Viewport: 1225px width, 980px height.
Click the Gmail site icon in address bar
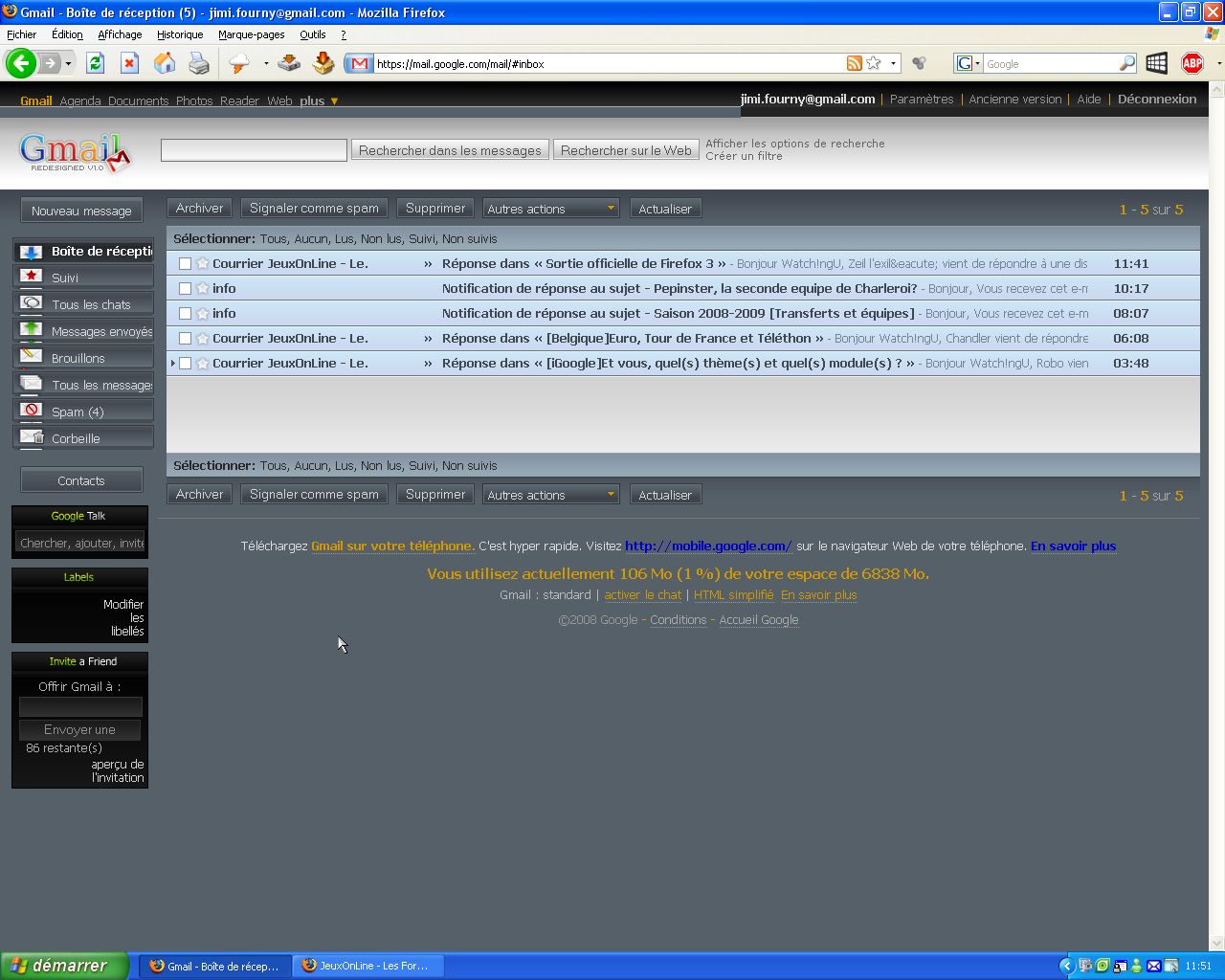pyautogui.click(x=359, y=64)
